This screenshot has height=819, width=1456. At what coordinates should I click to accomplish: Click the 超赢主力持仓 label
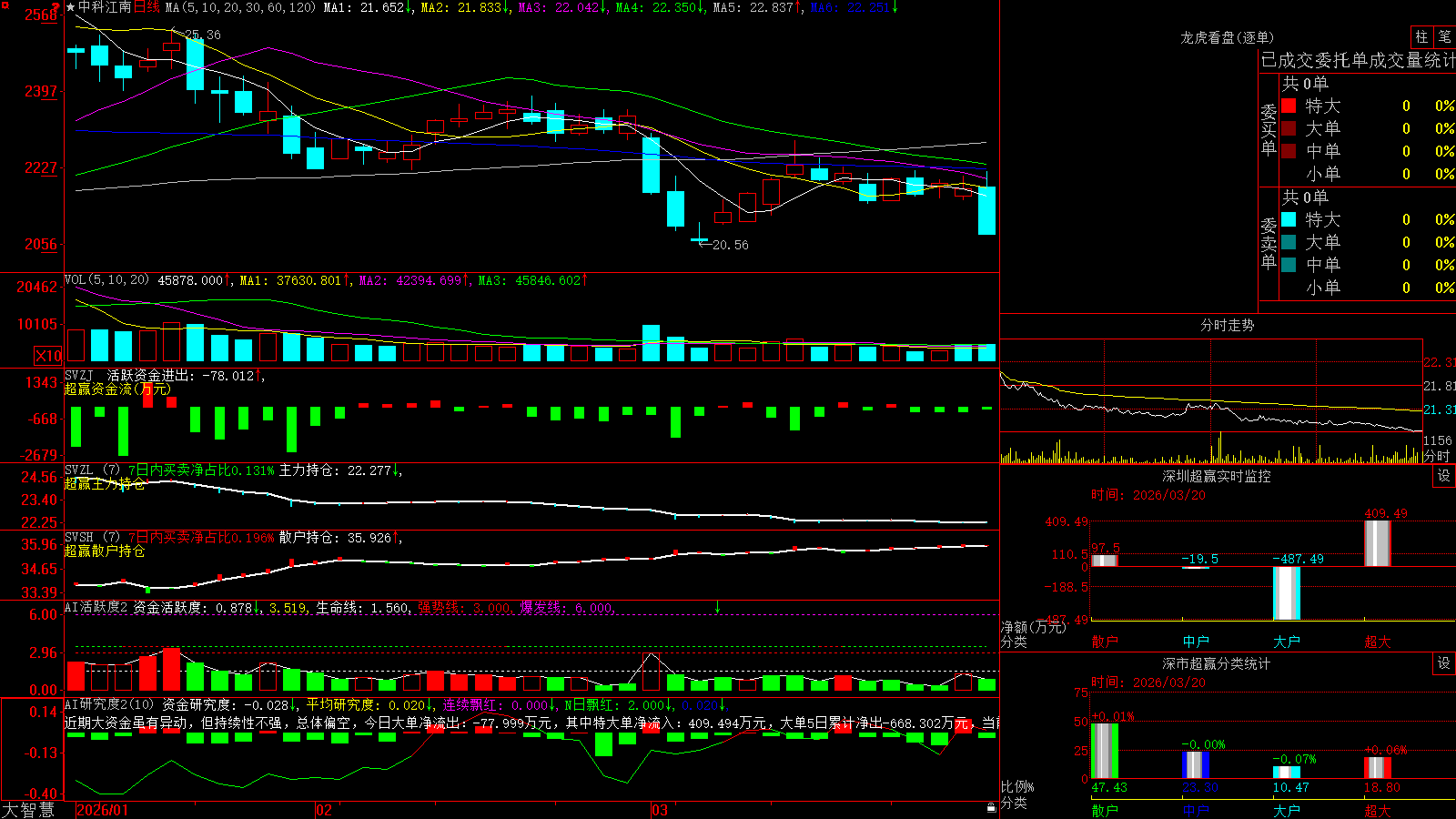(104, 483)
